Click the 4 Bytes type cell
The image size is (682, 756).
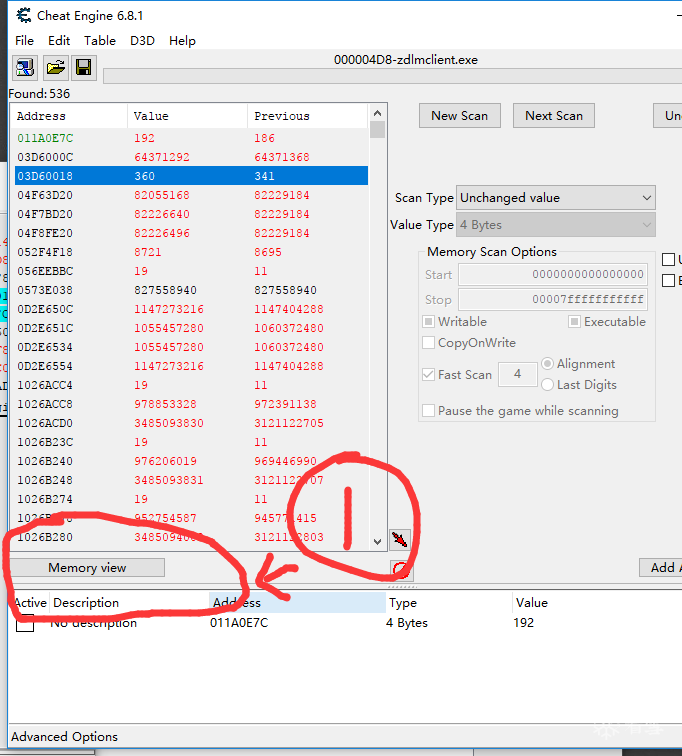407,623
